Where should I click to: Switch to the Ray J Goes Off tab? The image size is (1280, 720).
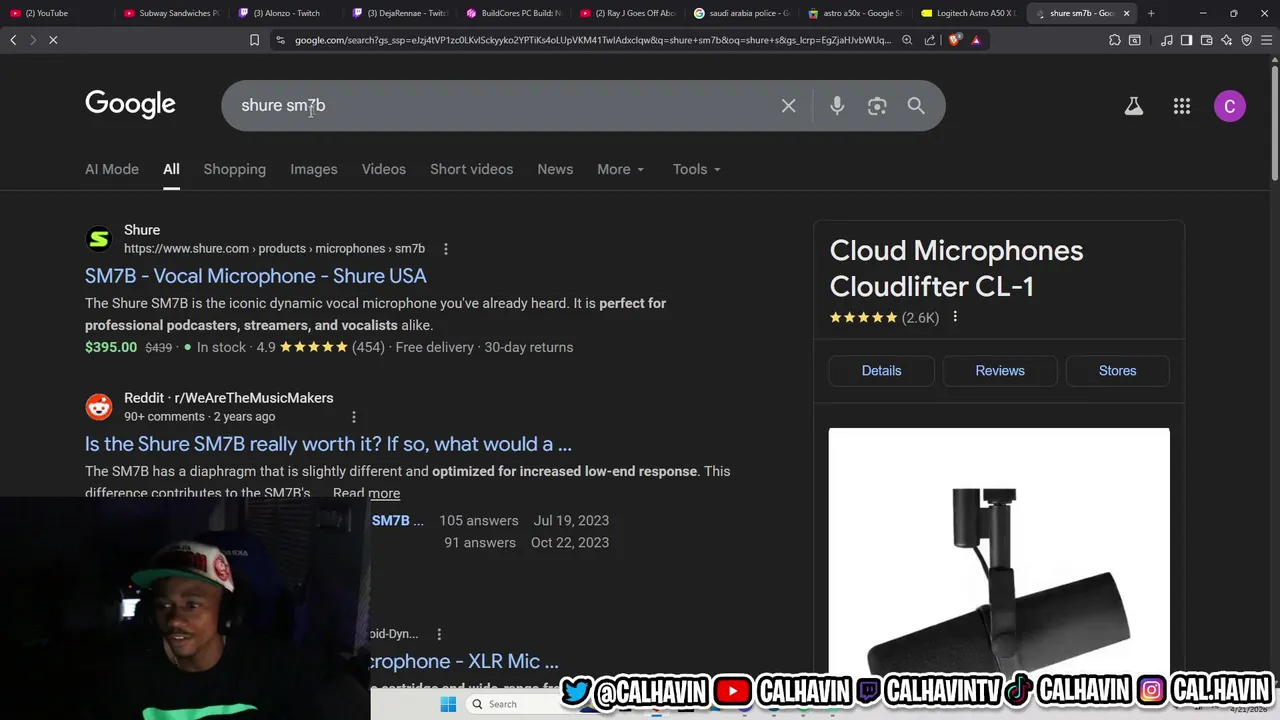coord(628,13)
